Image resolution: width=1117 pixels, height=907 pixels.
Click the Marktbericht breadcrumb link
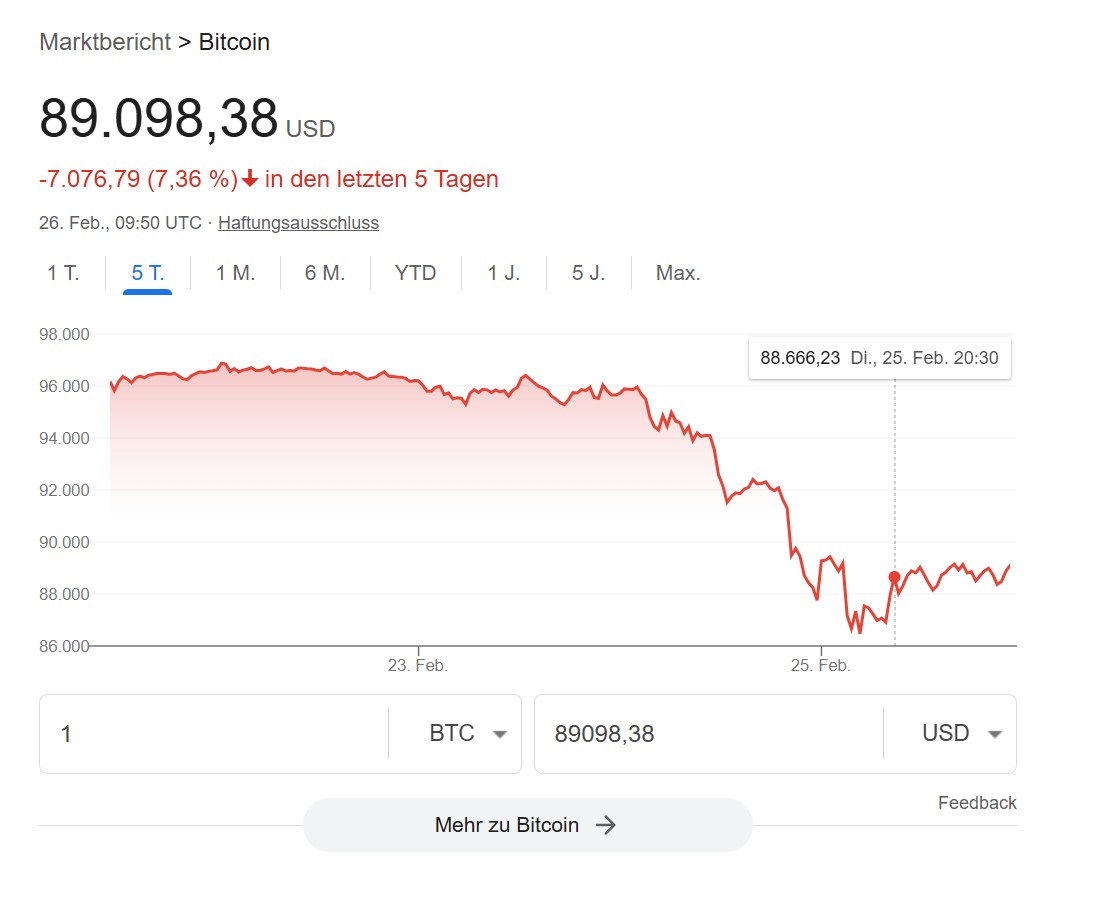coord(105,42)
